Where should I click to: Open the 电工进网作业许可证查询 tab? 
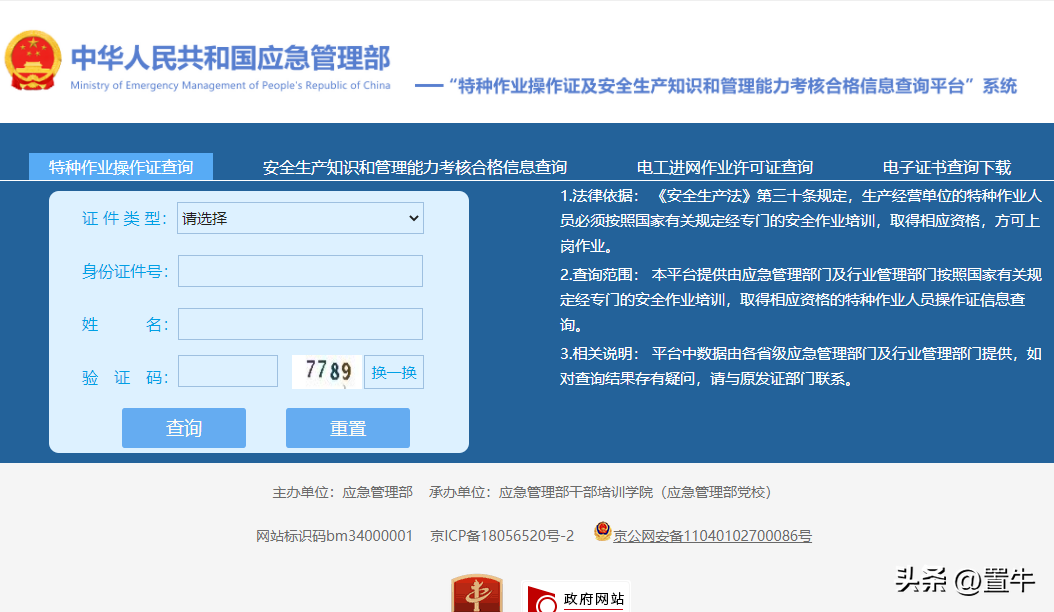(x=725, y=167)
